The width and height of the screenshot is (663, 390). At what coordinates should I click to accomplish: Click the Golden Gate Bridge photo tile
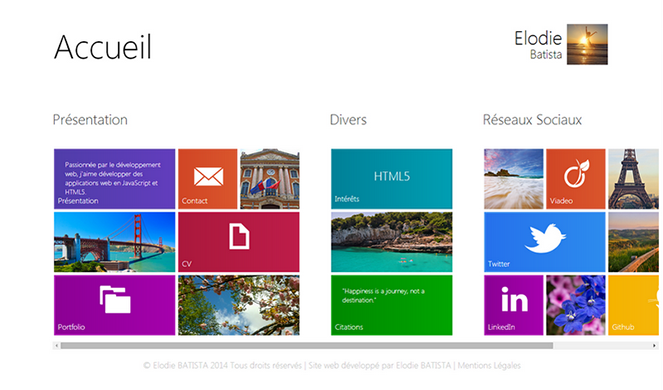click(x=115, y=242)
